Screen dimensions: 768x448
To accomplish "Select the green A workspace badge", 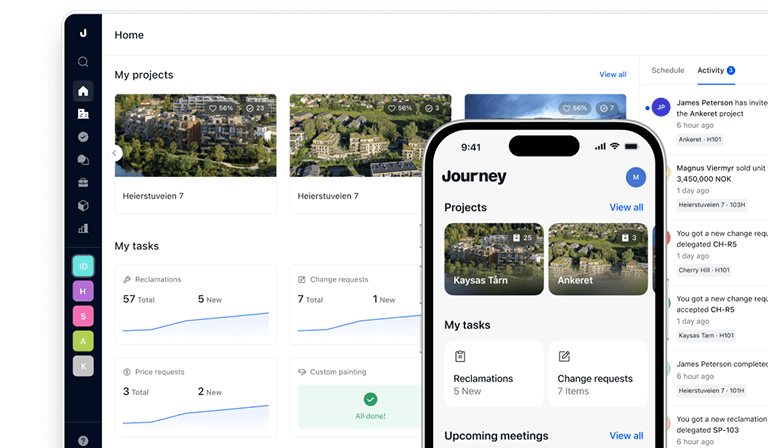I will tap(83, 341).
